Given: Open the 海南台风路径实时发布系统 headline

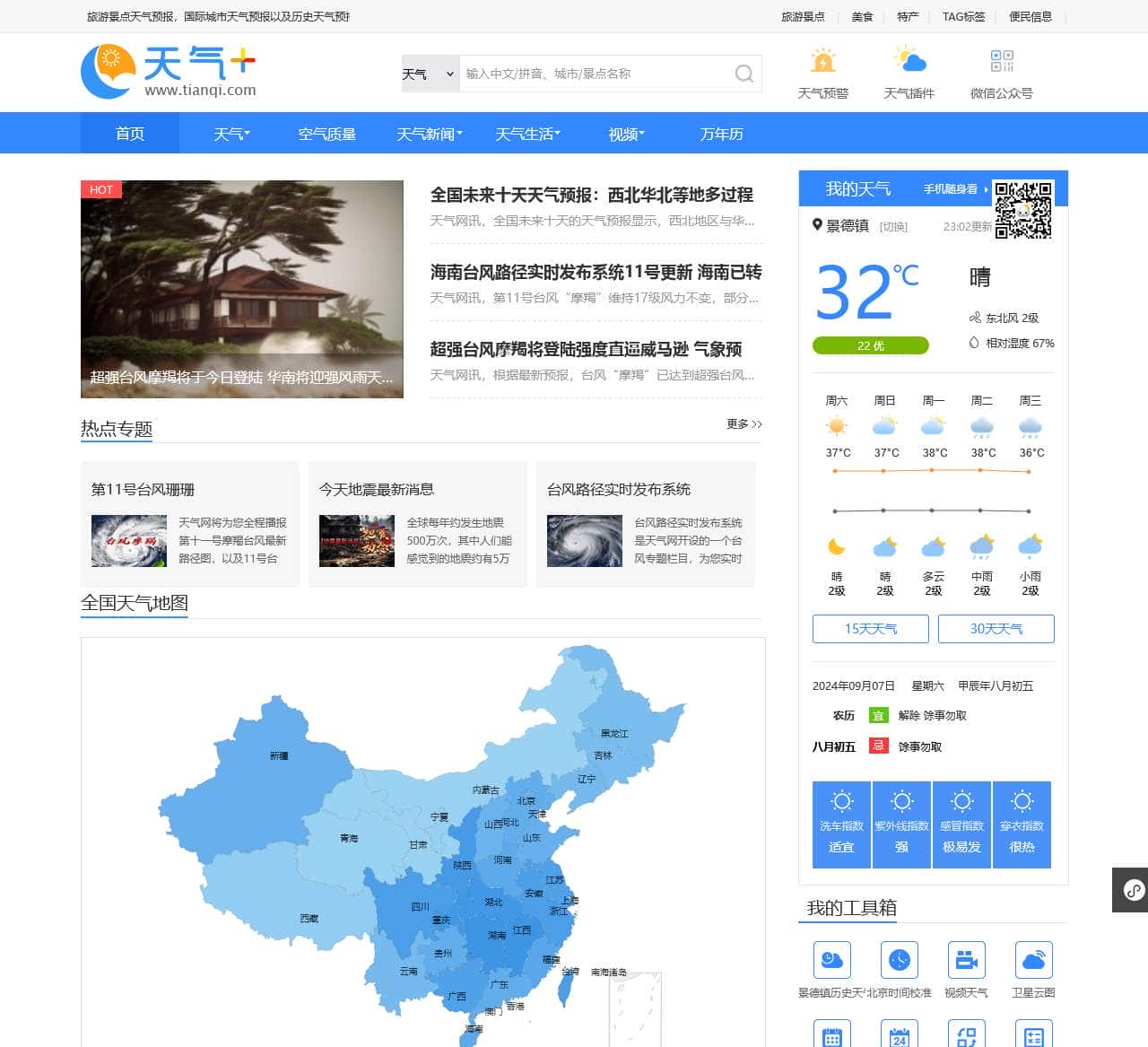Looking at the screenshot, I should (596, 272).
